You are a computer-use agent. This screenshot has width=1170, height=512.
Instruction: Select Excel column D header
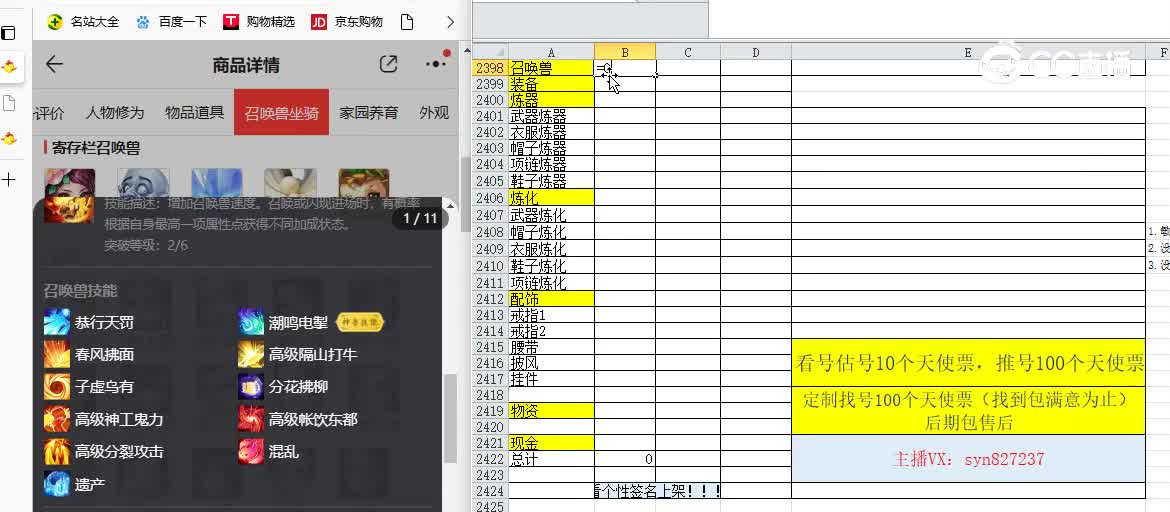pyautogui.click(x=755, y=52)
